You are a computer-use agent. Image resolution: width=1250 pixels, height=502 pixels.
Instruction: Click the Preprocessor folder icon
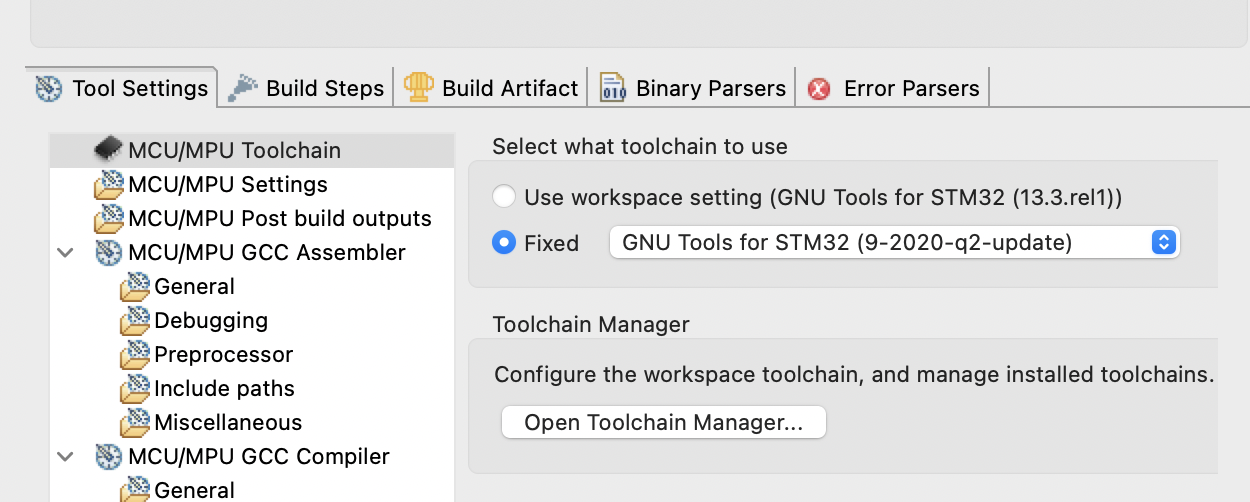pos(135,355)
